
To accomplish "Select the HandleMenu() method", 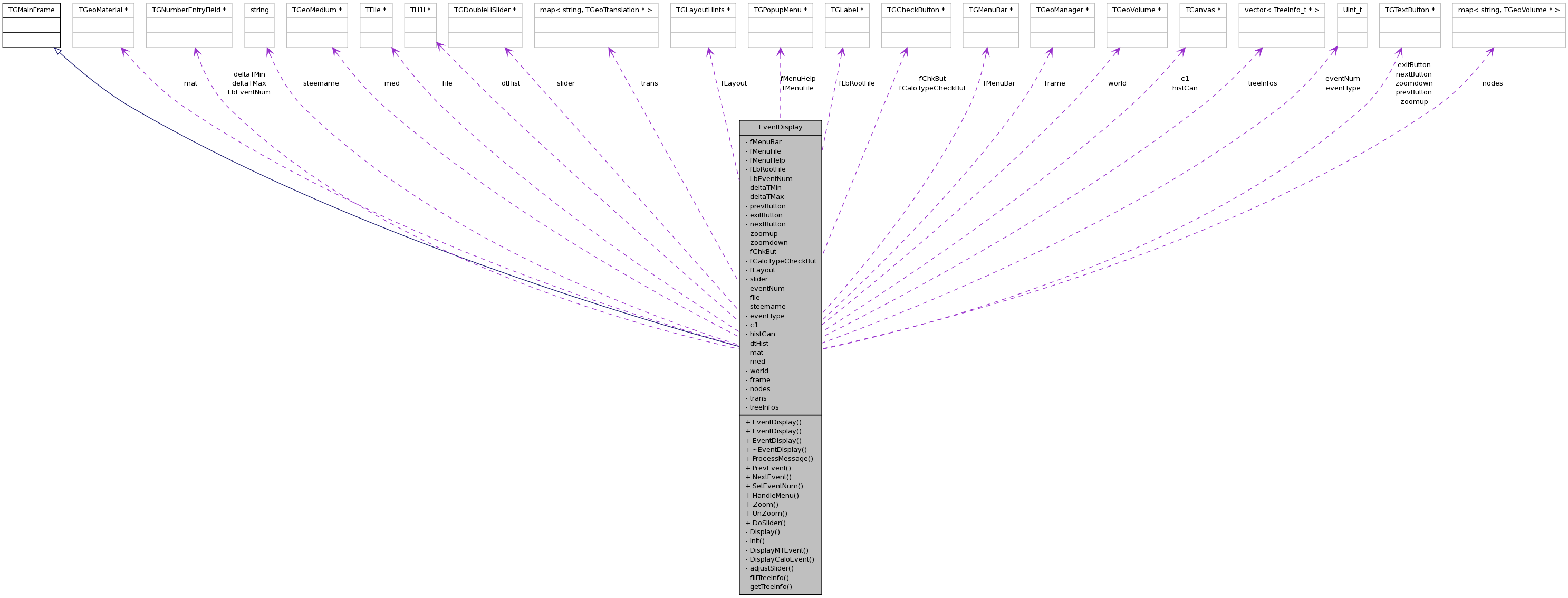I will [772, 495].
